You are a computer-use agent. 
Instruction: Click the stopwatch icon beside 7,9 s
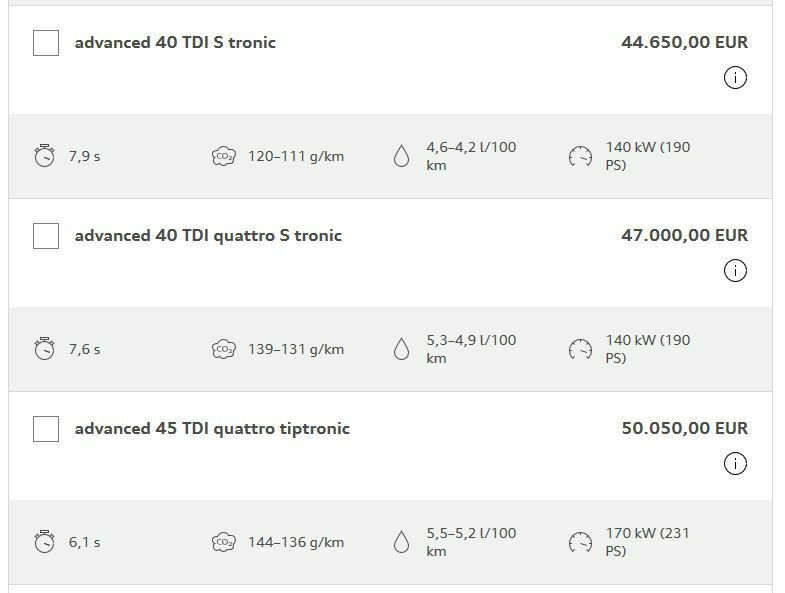44,156
